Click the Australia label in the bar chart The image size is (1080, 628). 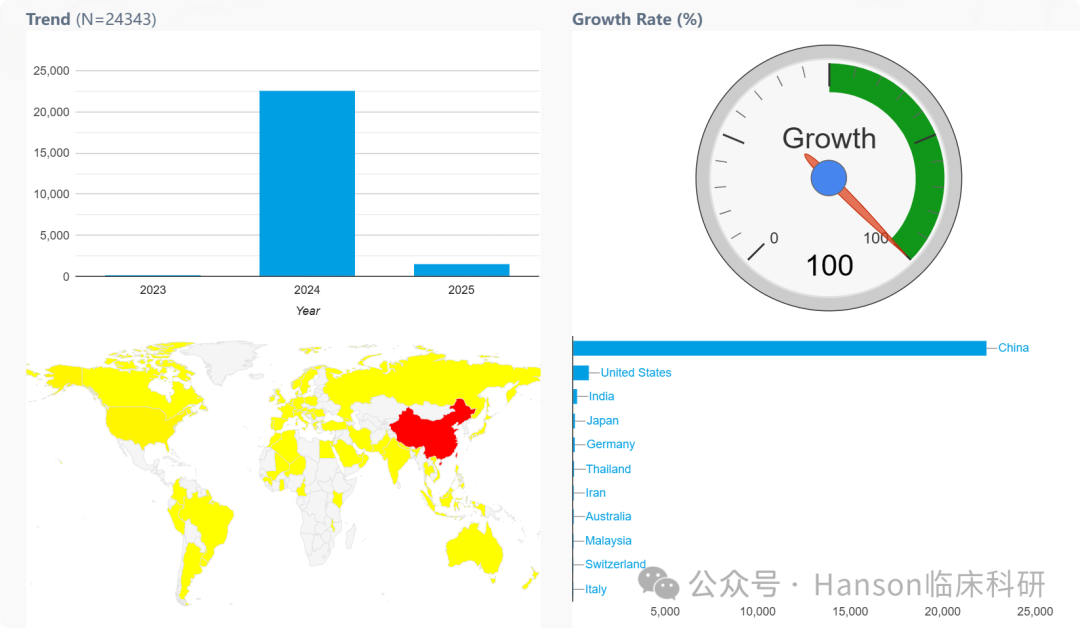click(x=608, y=516)
